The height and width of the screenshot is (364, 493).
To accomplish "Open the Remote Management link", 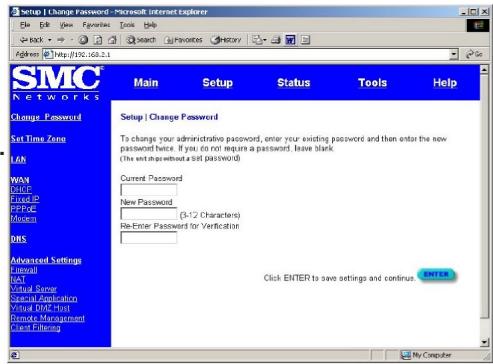I will [48, 318].
